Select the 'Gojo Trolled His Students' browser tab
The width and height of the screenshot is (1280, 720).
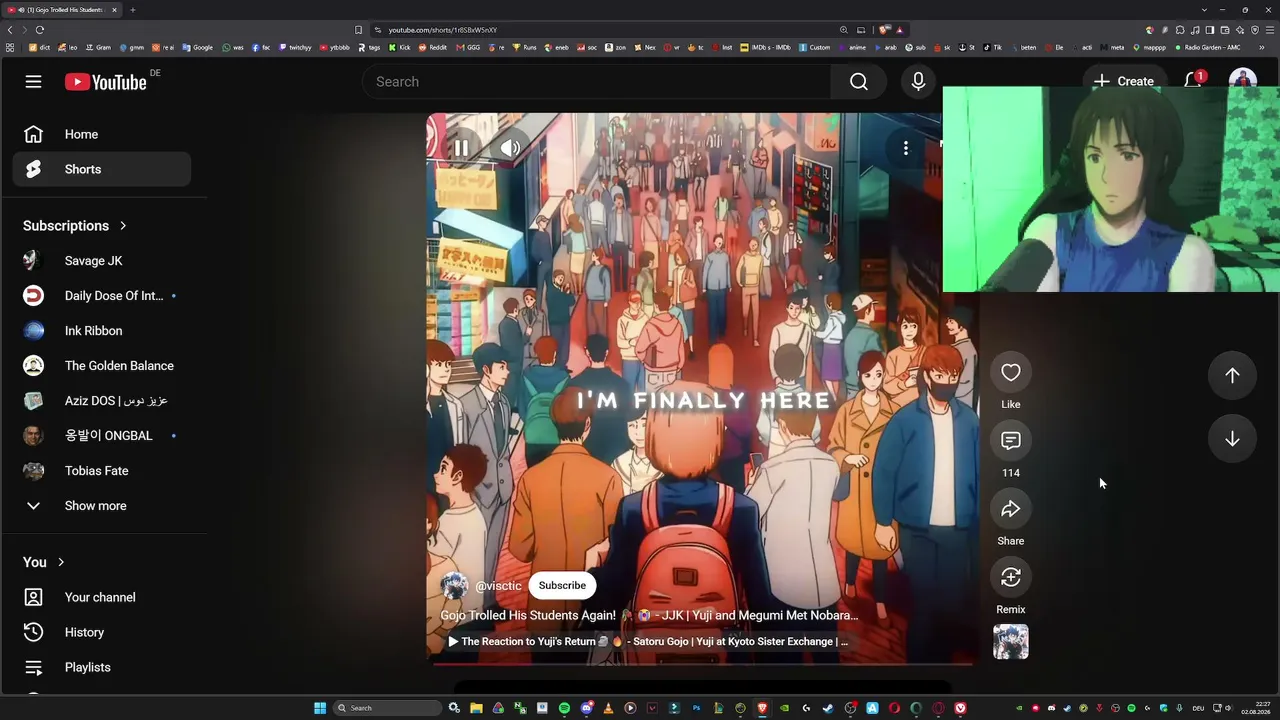tap(62, 10)
